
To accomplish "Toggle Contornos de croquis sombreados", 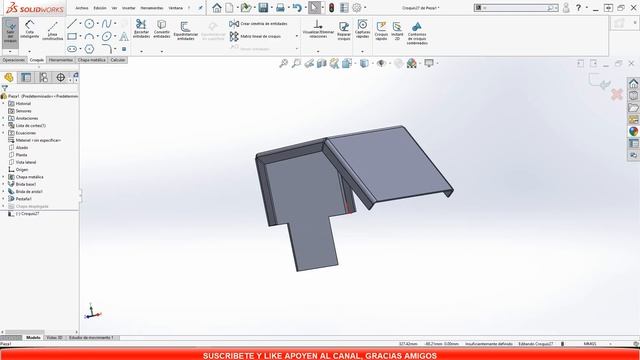I will [x=417, y=33].
